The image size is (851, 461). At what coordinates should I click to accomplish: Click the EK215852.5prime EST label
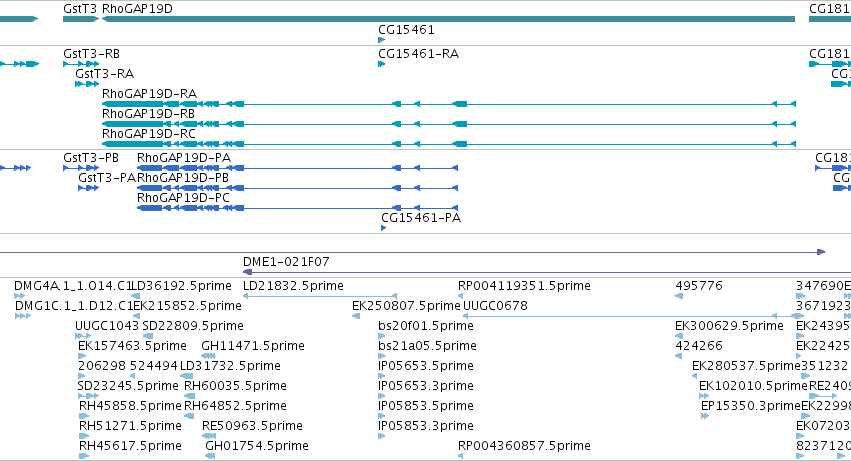tap(188, 306)
